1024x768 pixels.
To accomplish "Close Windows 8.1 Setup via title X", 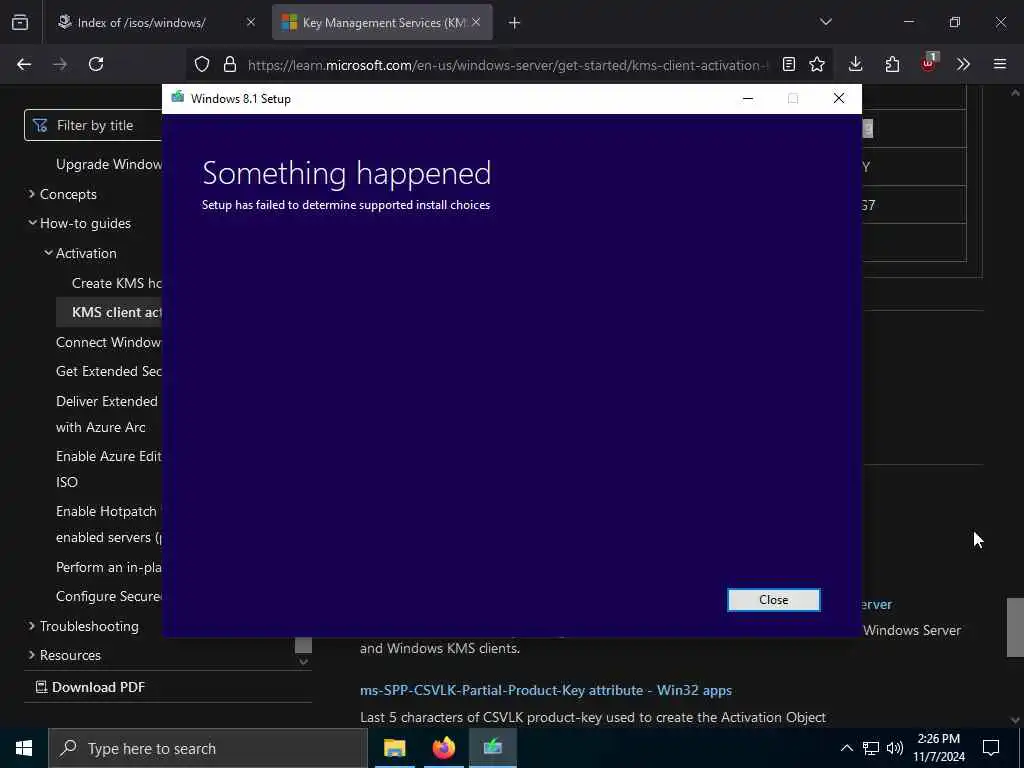I will pos(839,99).
